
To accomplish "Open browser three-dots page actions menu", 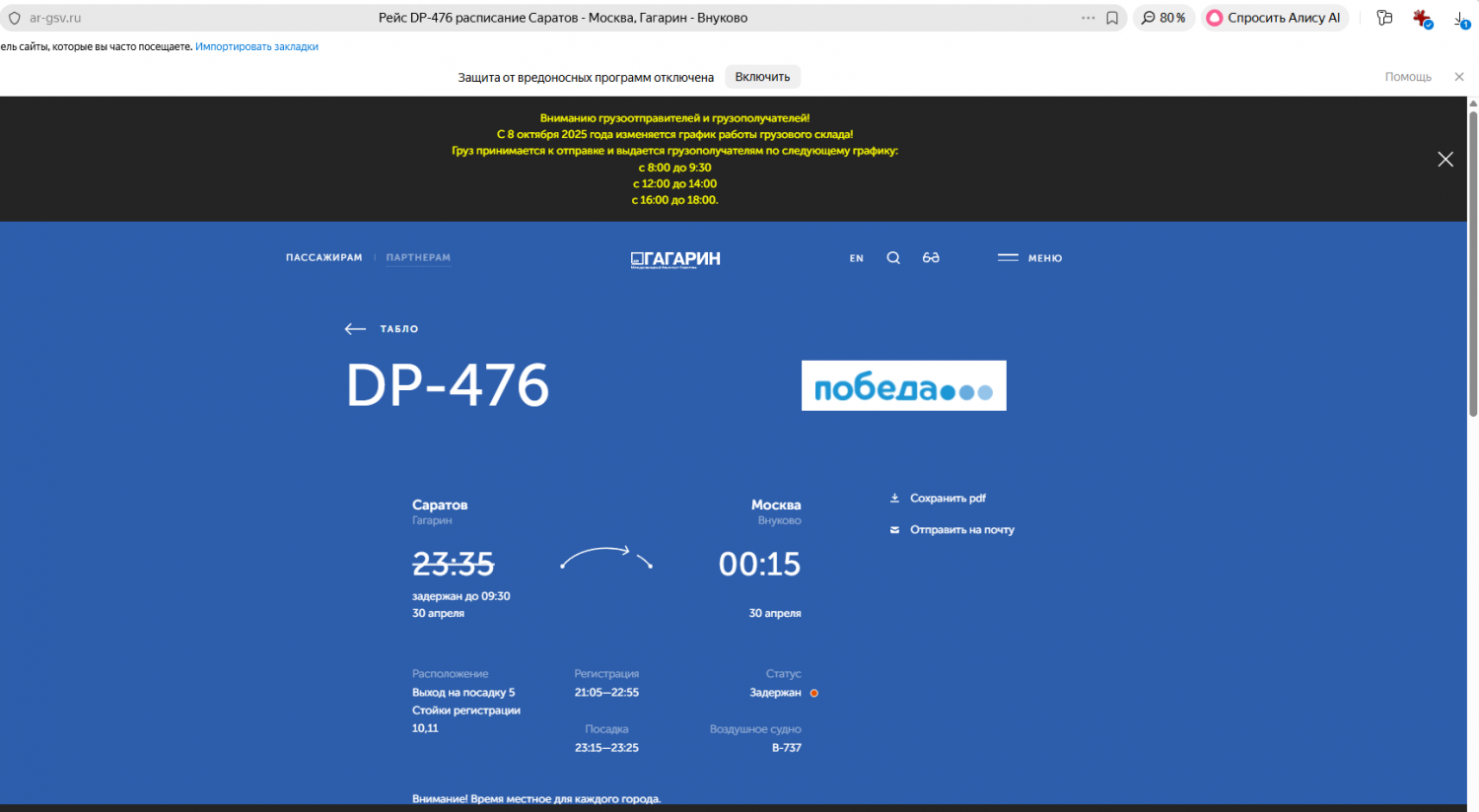I will point(1088,18).
